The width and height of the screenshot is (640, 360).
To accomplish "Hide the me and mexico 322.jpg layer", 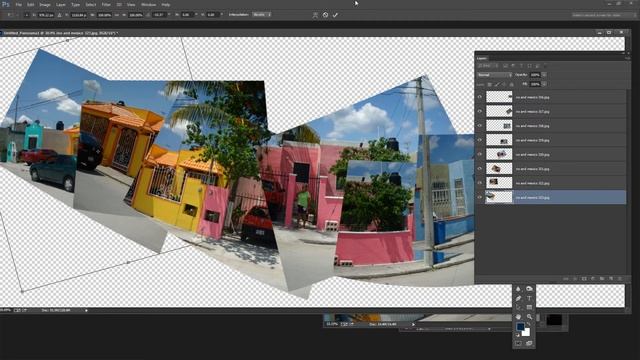I will point(480,183).
